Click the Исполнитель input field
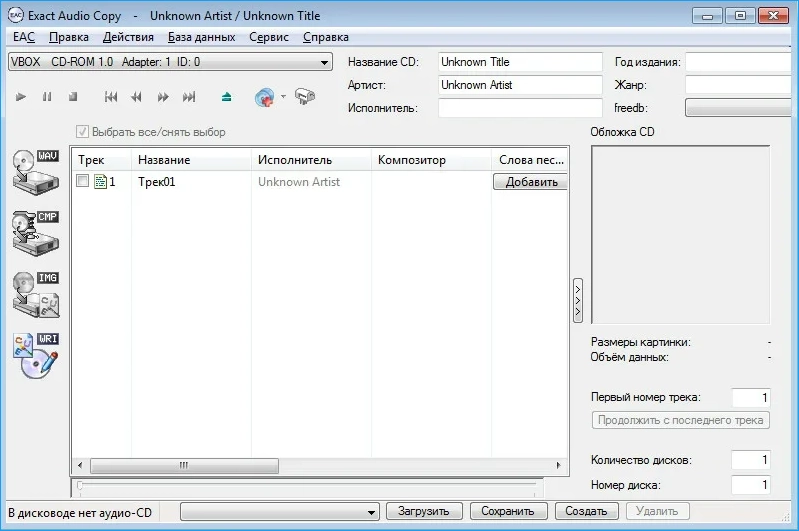 click(520, 108)
